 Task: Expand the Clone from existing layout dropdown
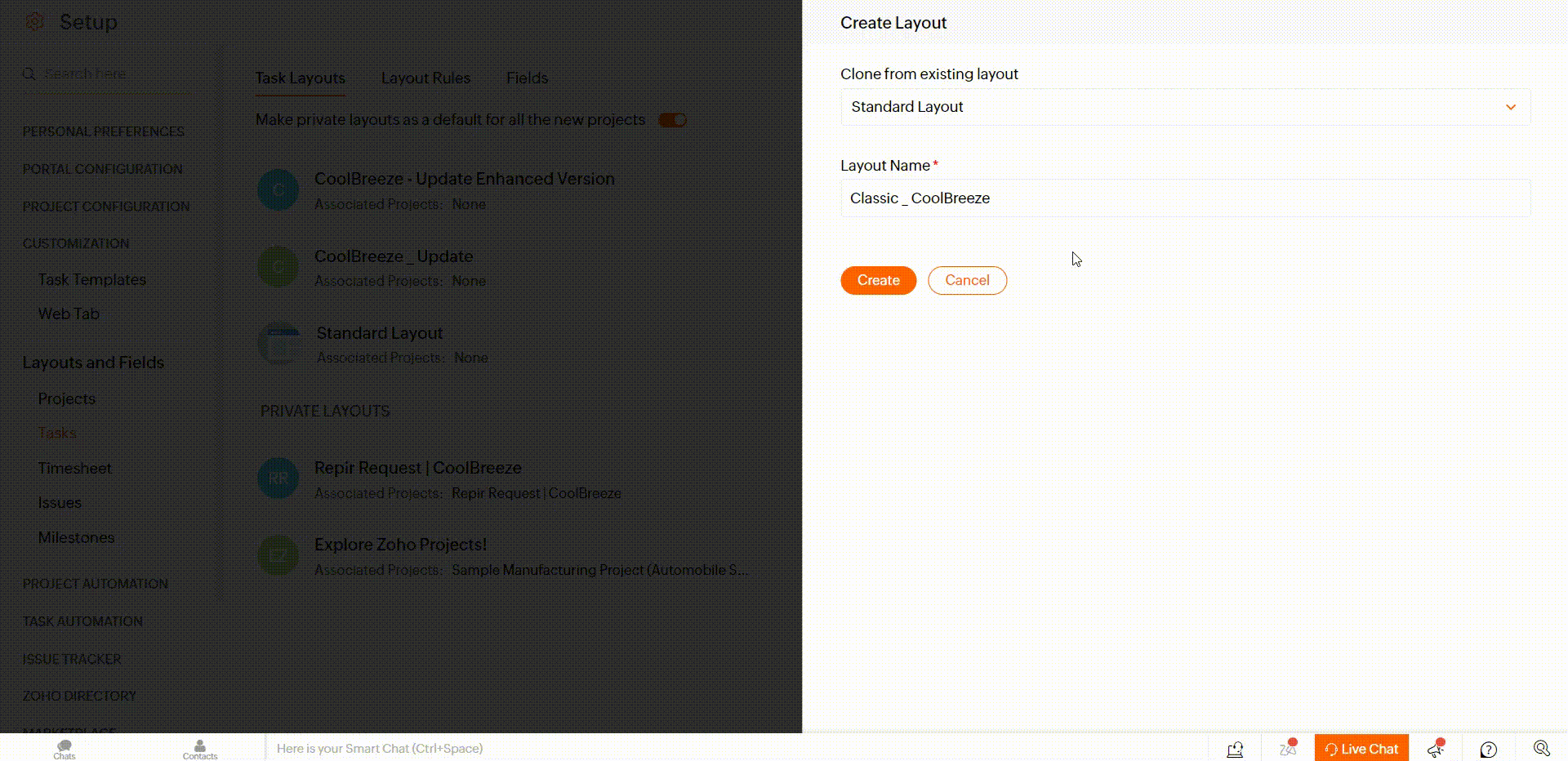point(1184,107)
